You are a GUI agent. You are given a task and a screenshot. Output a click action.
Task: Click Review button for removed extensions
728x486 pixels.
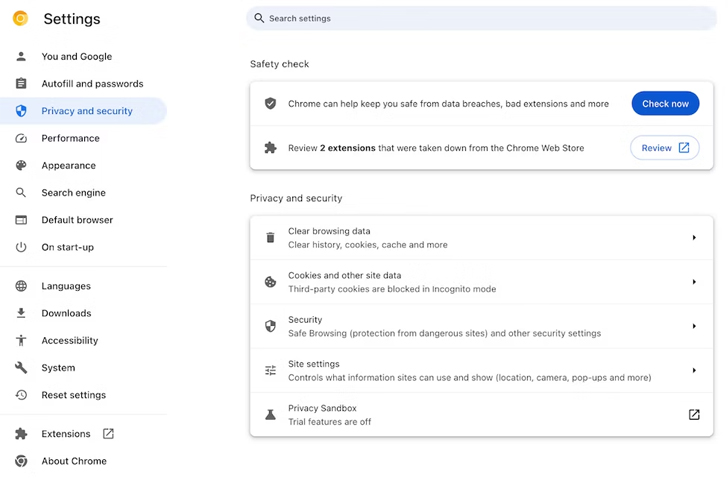click(664, 148)
